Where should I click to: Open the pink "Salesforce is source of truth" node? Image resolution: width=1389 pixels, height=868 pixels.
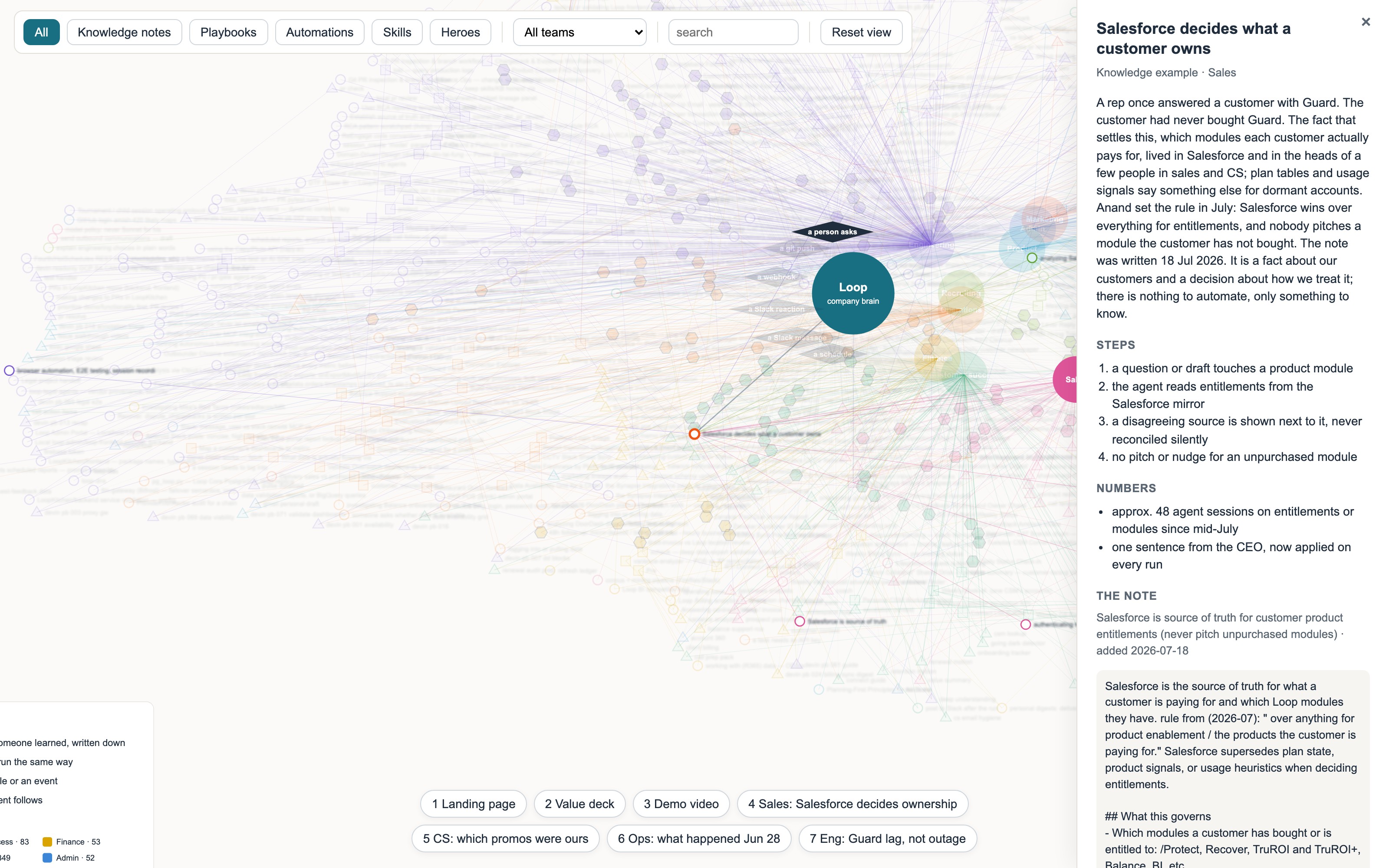(800, 621)
